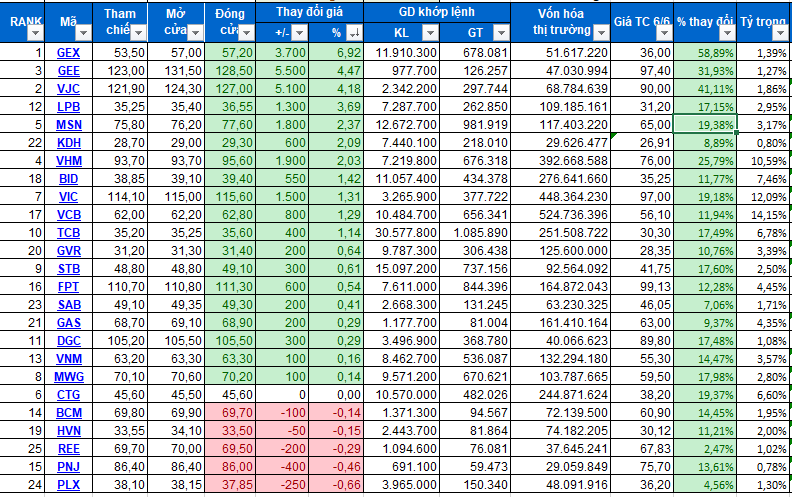Select the GT value 1.085.890
792x497 pixels.
(x=475, y=233)
